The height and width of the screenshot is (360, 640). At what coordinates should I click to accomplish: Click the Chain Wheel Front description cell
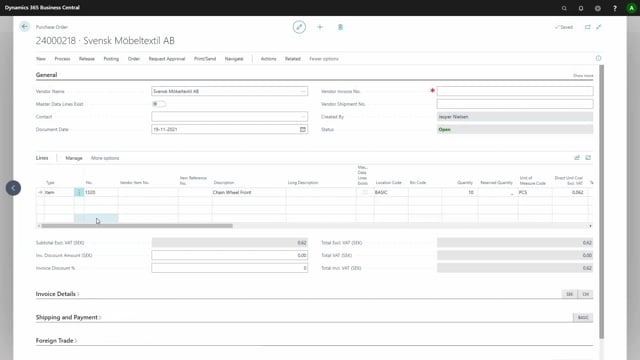(249, 192)
